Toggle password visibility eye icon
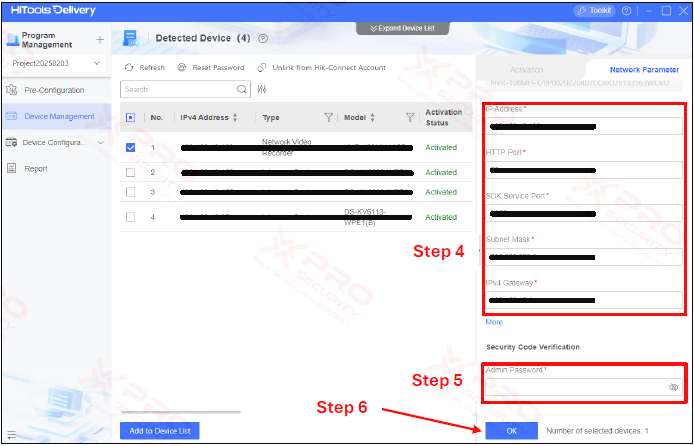694x446 pixels. (x=673, y=387)
